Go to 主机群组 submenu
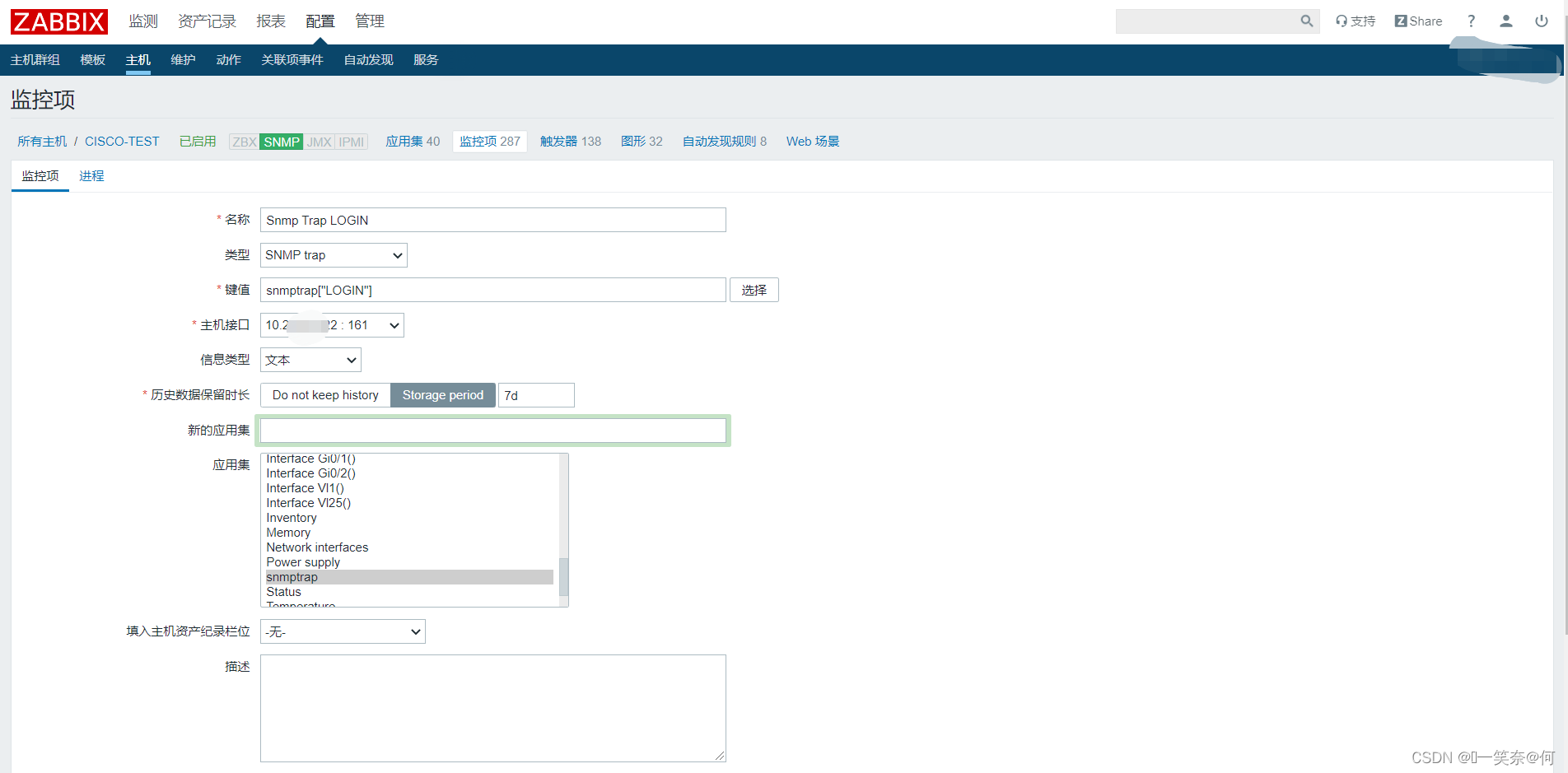1568x773 pixels. point(35,60)
